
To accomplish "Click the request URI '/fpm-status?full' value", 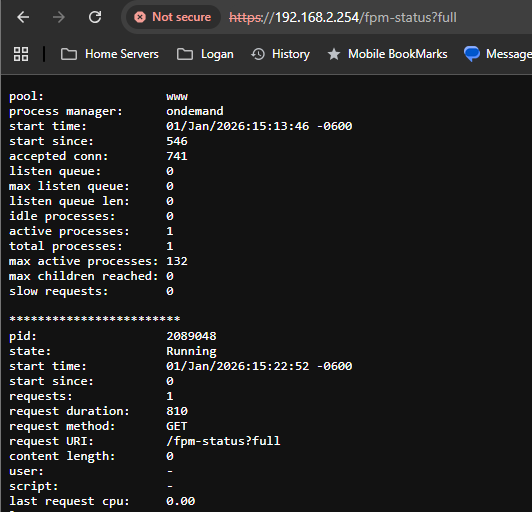I will tap(223, 441).
